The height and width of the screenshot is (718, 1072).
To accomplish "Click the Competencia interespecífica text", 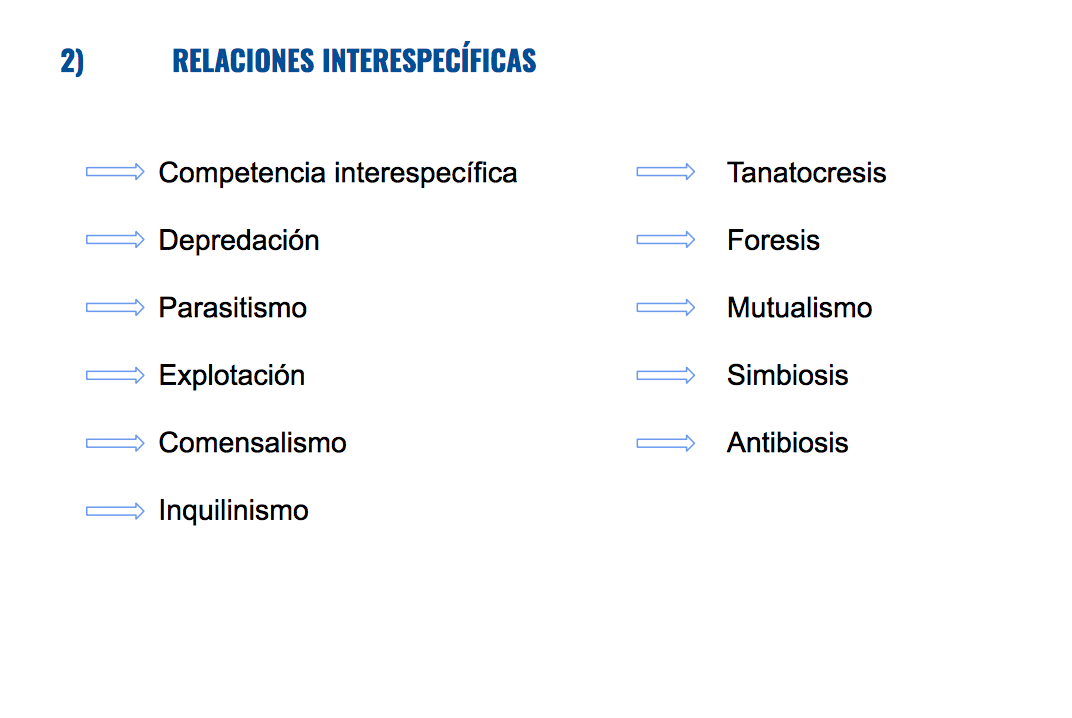I will click(338, 173).
